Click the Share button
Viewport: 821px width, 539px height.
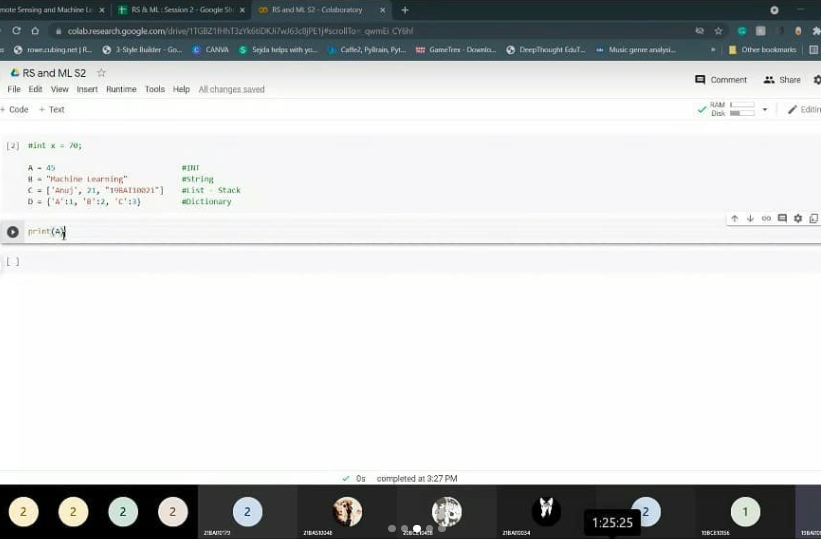click(x=782, y=80)
